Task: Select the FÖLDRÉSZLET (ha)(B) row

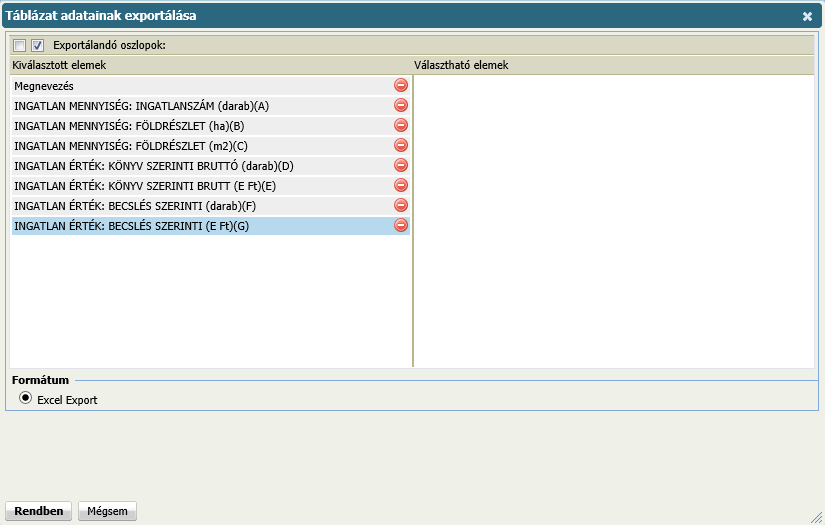Action: pos(210,126)
